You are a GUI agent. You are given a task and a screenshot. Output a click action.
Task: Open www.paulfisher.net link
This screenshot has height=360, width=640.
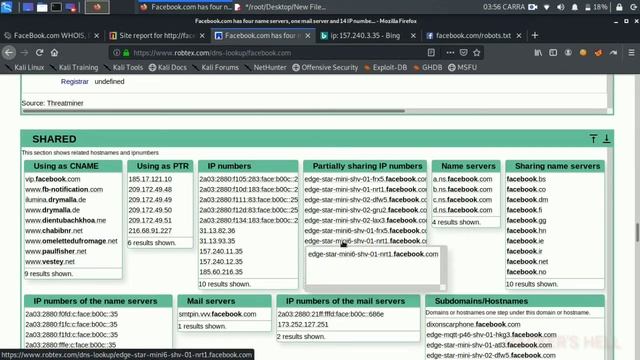56,251
